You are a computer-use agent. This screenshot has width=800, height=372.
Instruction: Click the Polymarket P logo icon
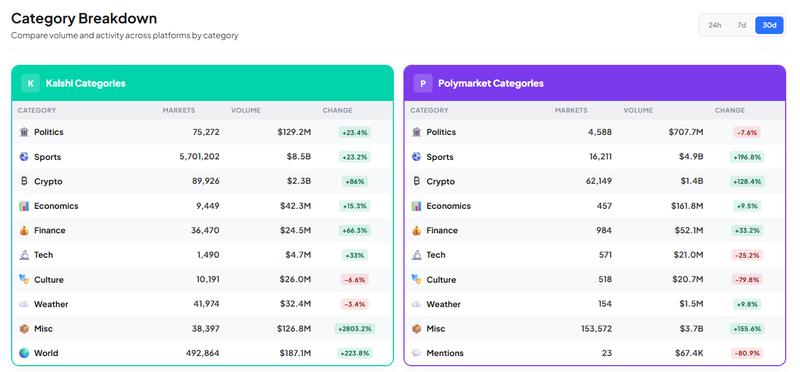click(x=423, y=83)
